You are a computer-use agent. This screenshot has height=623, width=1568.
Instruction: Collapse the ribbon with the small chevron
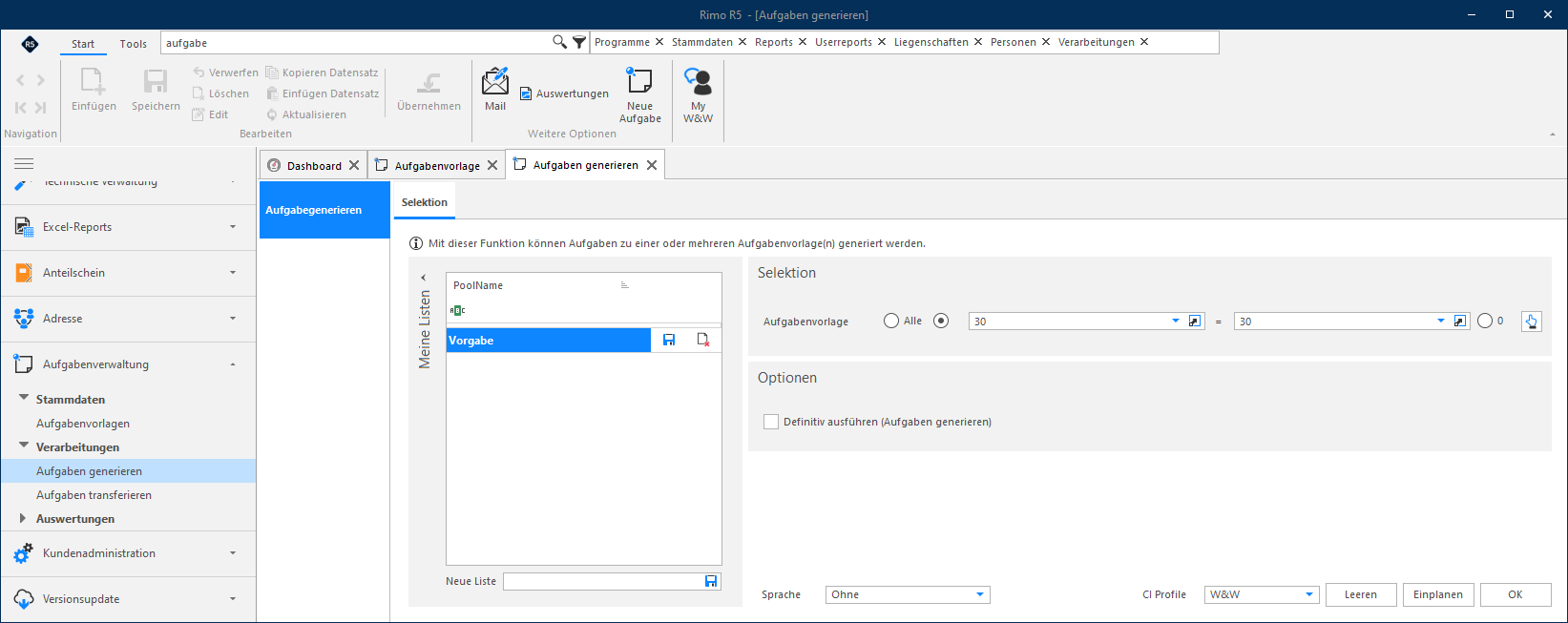[x=1552, y=134]
